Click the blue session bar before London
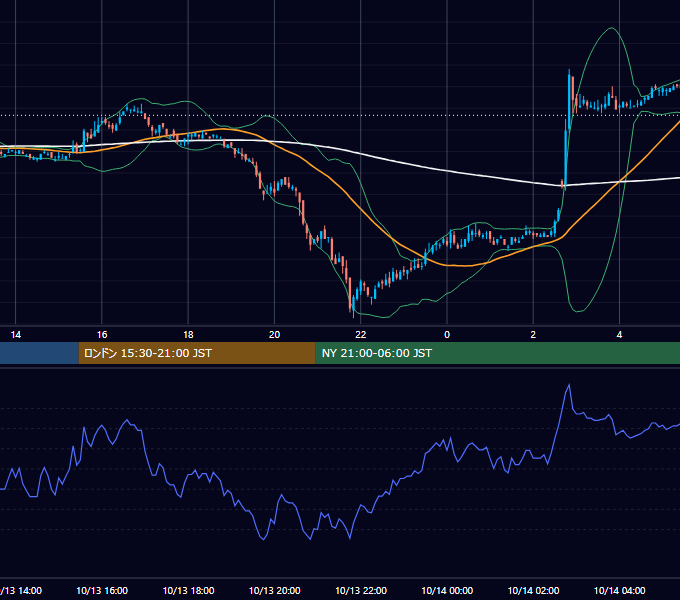This screenshot has height=600, width=680. click(39, 353)
